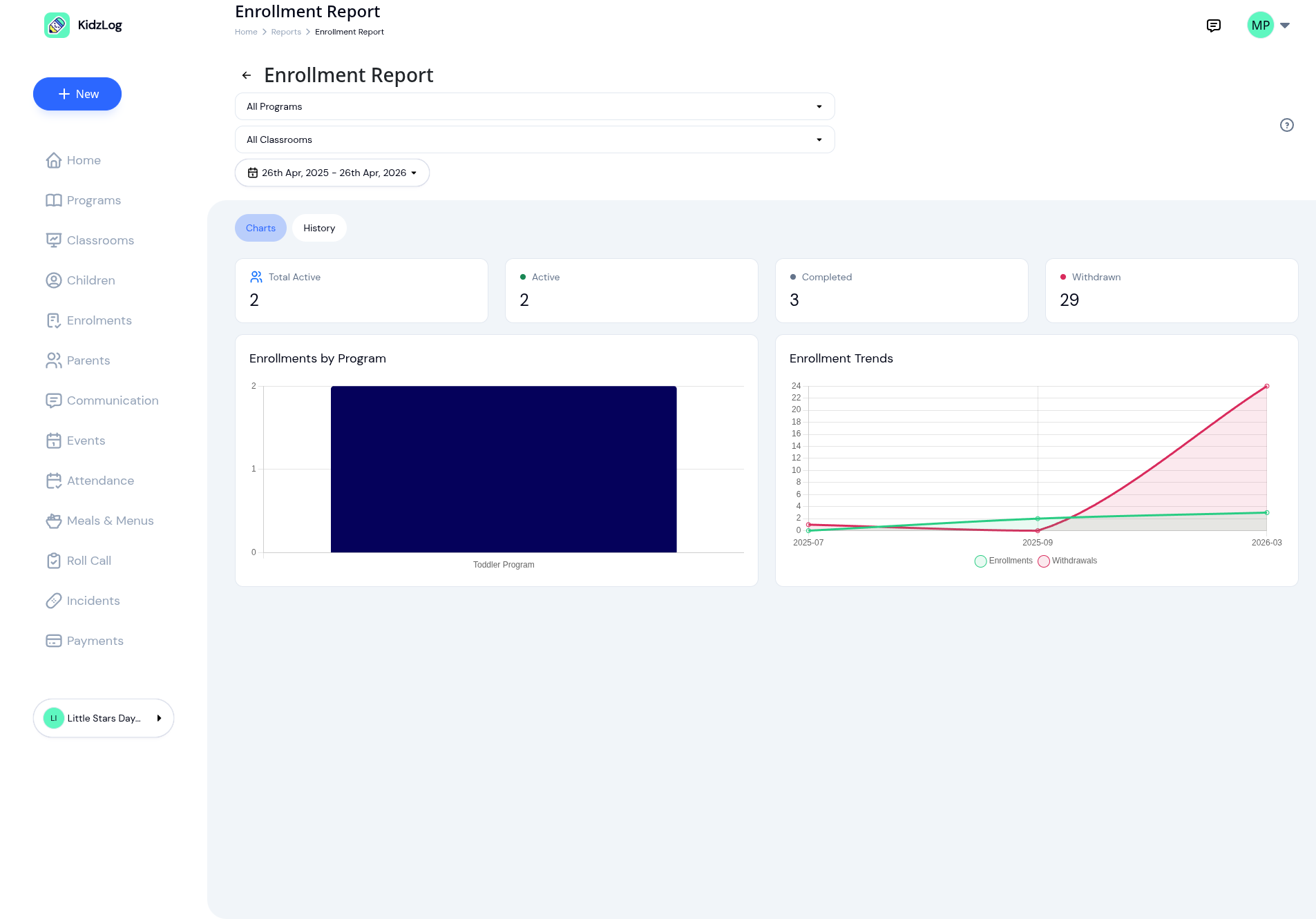Open the Enrolments section
1316x919 pixels.
[99, 320]
